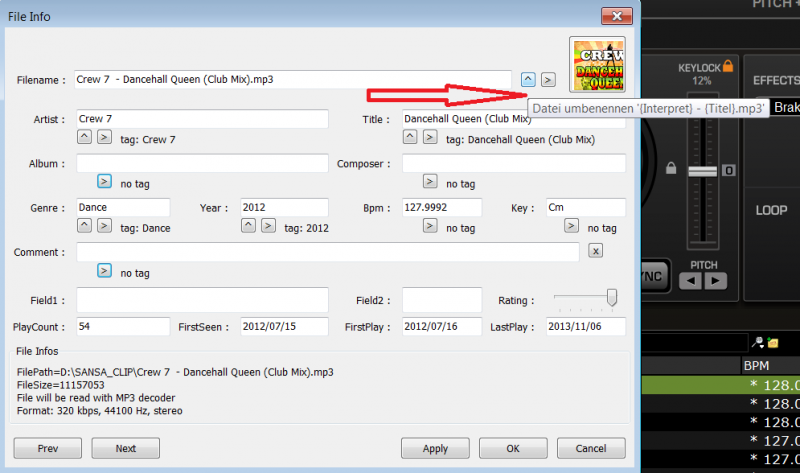Click the right-arrow button next to 'tag: Crew 7'
The width and height of the screenshot is (800, 473).
(104, 137)
